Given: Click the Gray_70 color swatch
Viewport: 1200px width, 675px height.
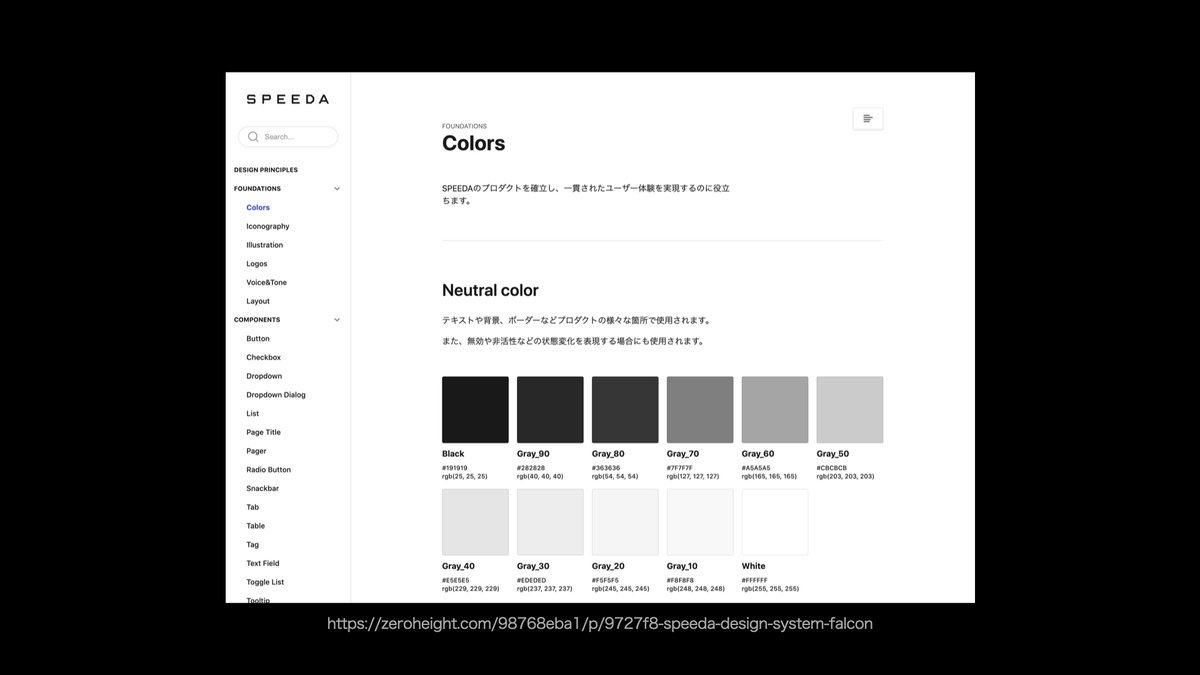Looking at the screenshot, I should pyautogui.click(x=700, y=410).
